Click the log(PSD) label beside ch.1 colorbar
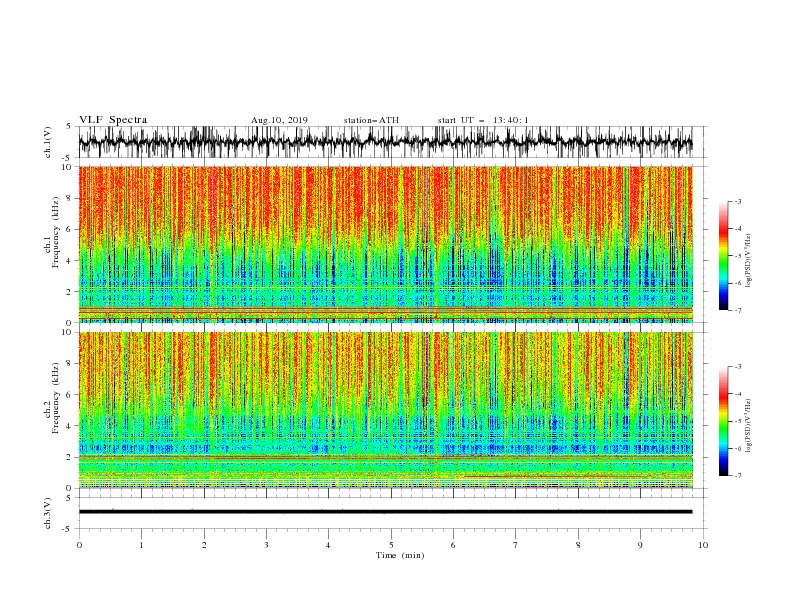Viewport: 792px width, 612px height. pos(748,261)
